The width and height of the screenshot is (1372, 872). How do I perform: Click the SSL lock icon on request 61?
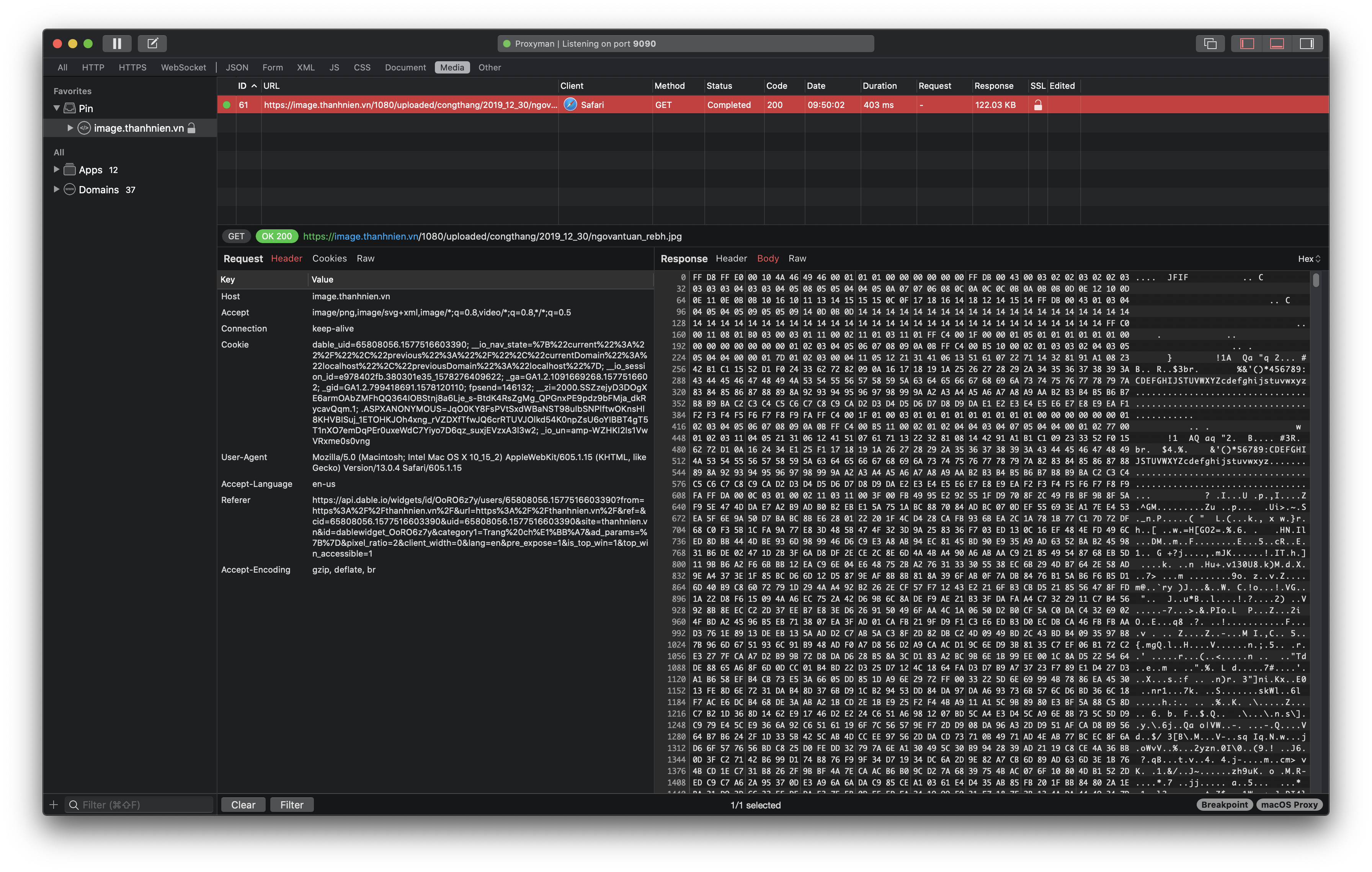click(1038, 105)
